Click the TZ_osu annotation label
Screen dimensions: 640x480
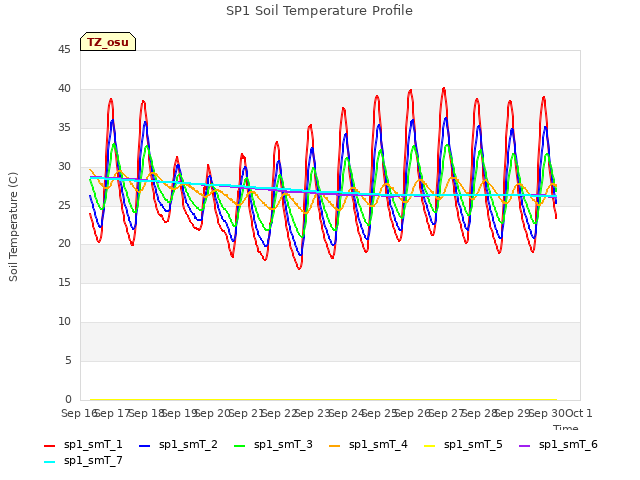pyautogui.click(x=108, y=42)
